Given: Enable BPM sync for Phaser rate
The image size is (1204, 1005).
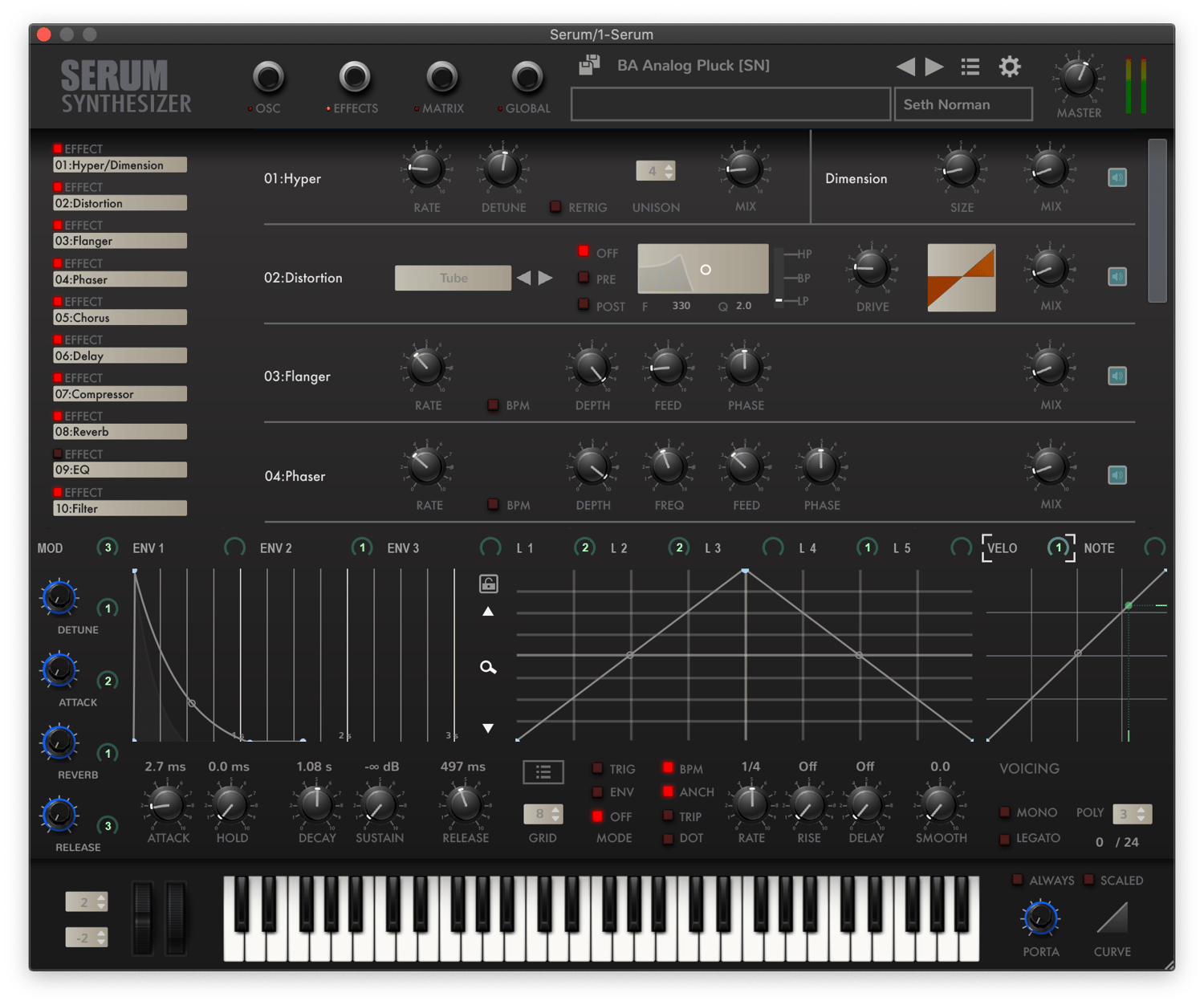Looking at the screenshot, I should pyautogui.click(x=494, y=504).
